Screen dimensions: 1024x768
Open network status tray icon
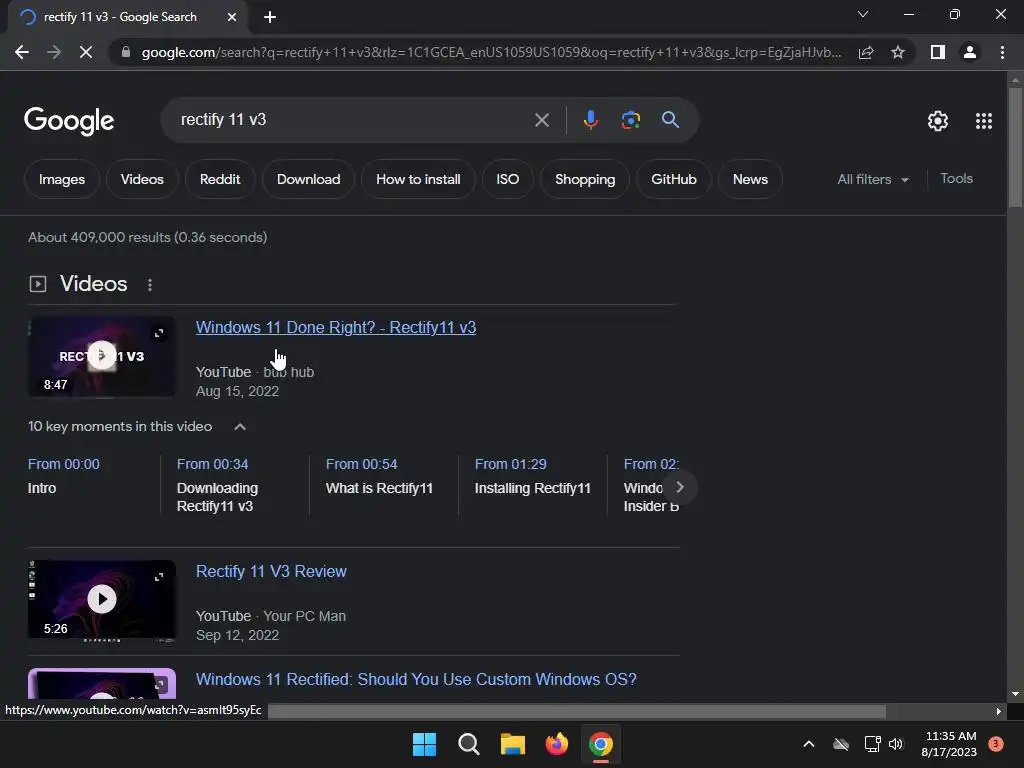click(x=872, y=744)
